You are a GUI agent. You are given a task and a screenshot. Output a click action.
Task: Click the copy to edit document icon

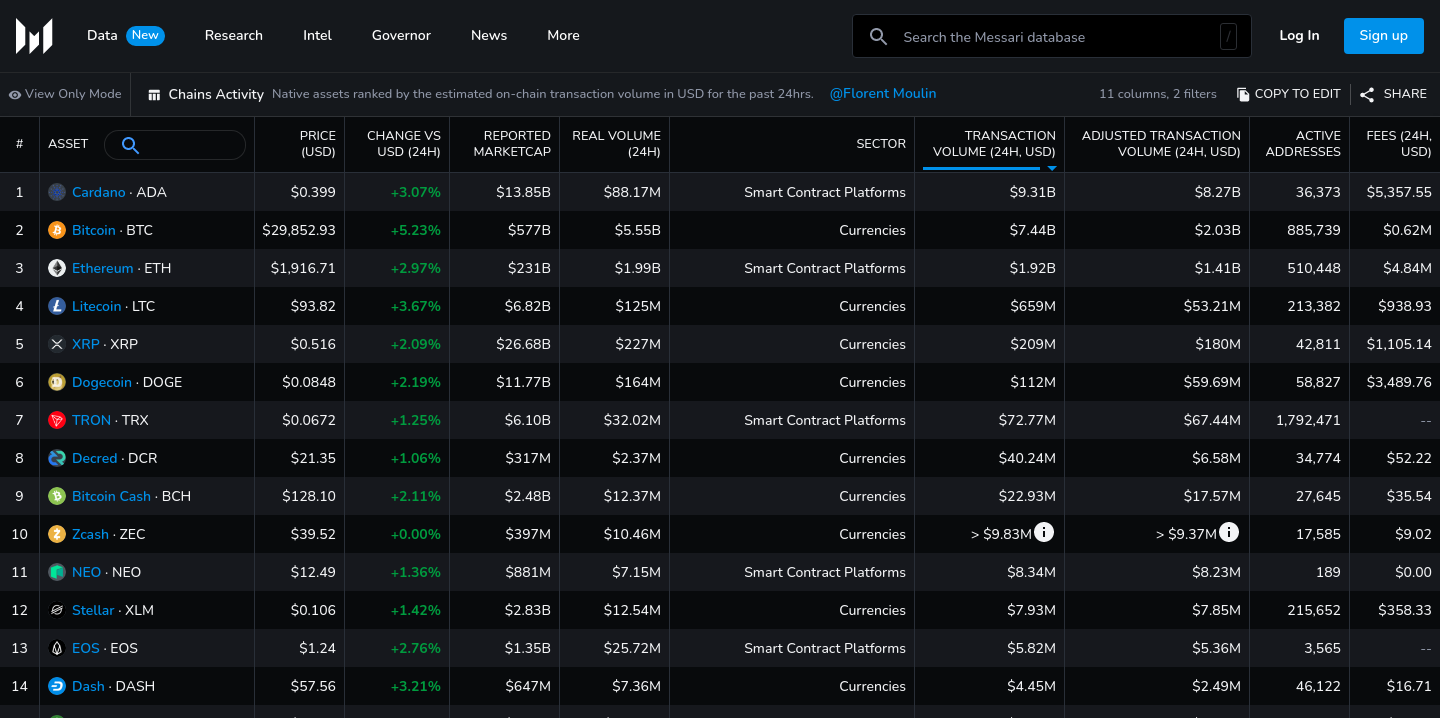click(1243, 94)
